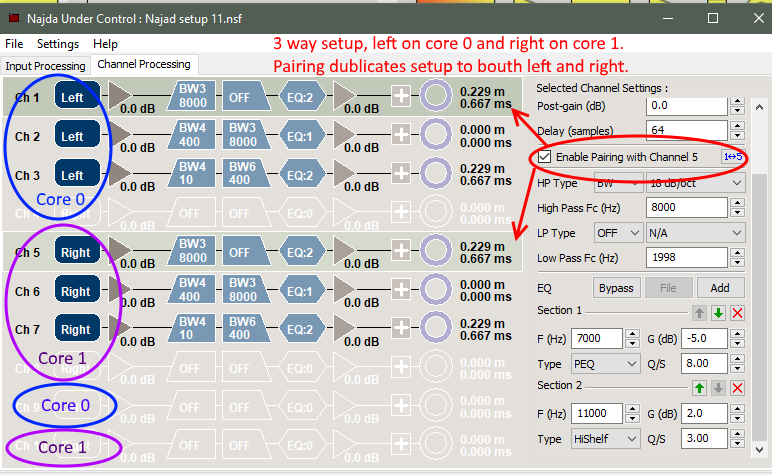
Task: Click the Ch 2 output circle
Action: (436, 134)
